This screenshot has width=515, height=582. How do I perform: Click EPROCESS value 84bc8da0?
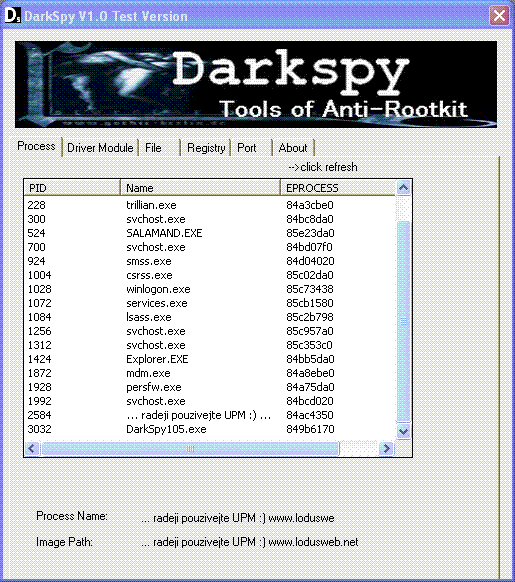[310, 219]
